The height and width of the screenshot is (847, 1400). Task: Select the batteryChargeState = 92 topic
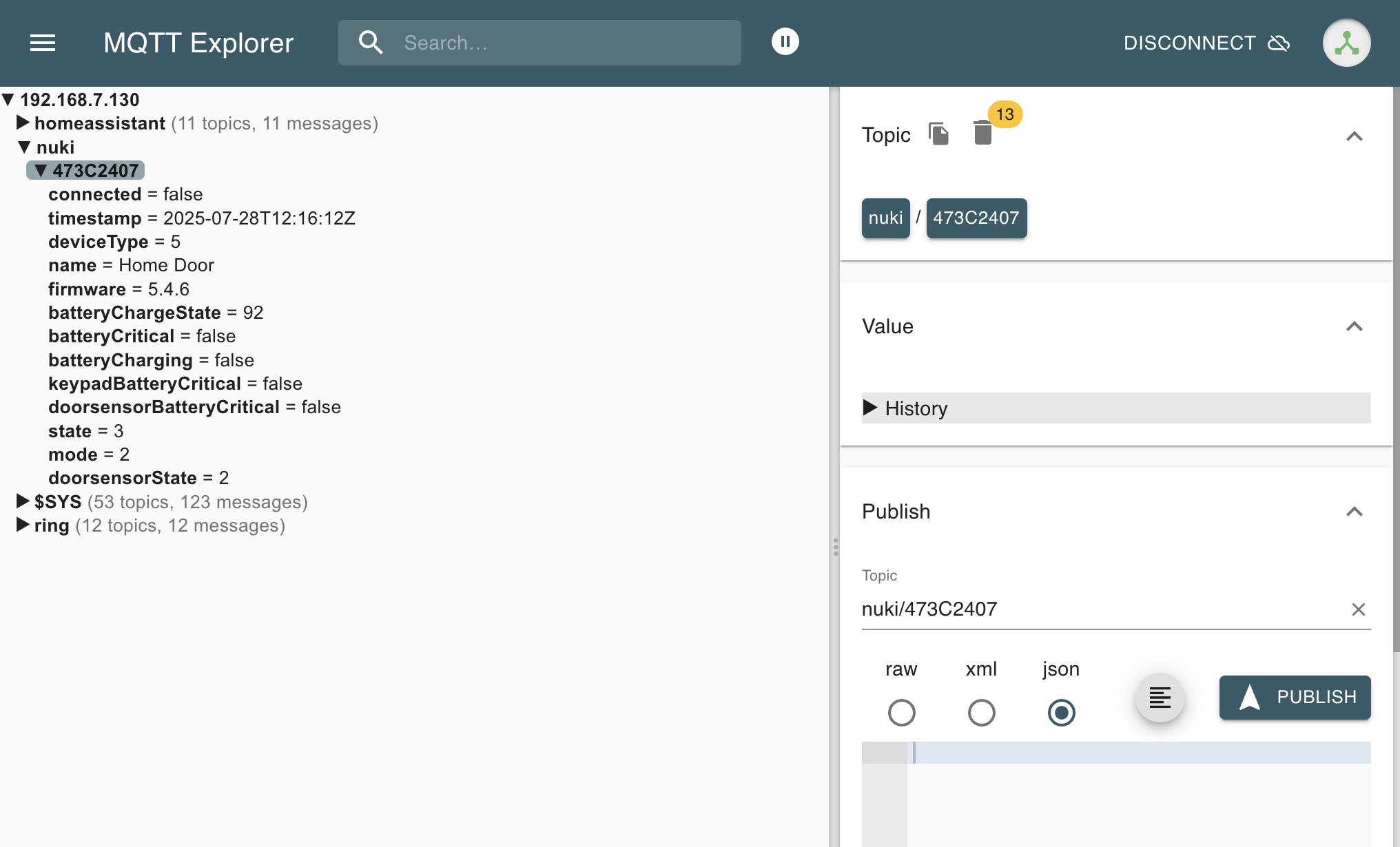(x=156, y=313)
